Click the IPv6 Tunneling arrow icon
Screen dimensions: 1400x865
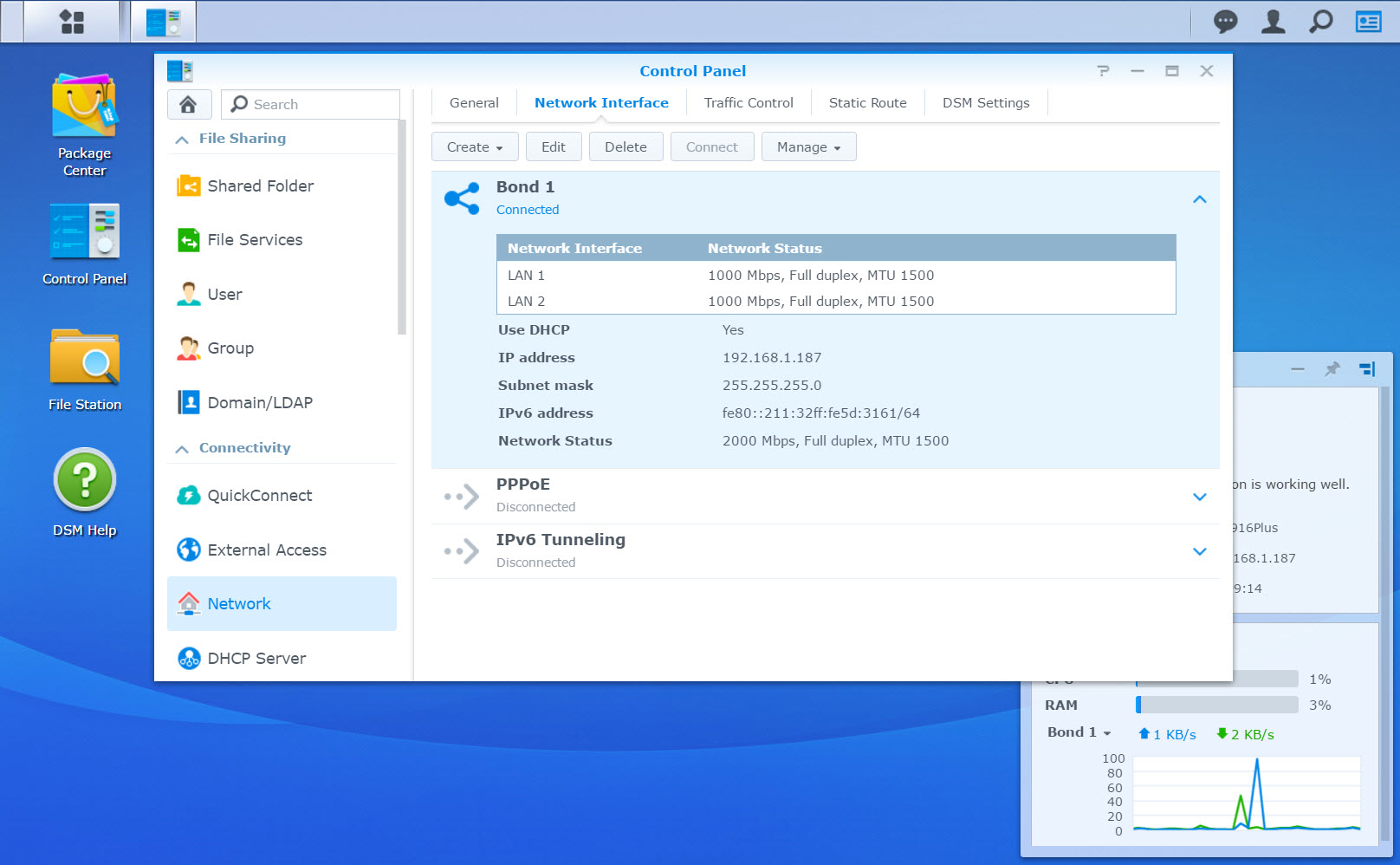[x=462, y=551]
